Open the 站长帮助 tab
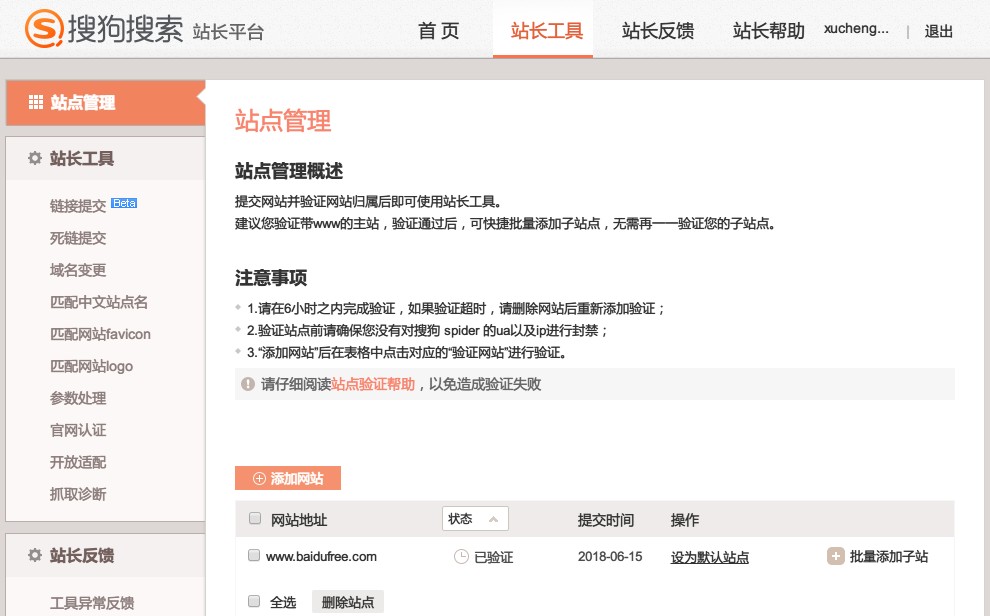The width and height of the screenshot is (990, 616). click(x=768, y=31)
